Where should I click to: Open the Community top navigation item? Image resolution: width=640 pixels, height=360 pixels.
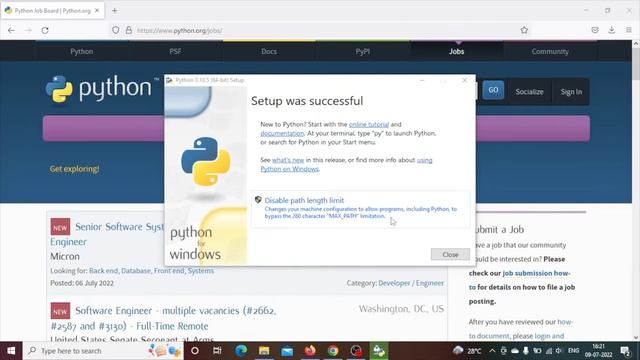tap(550, 51)
